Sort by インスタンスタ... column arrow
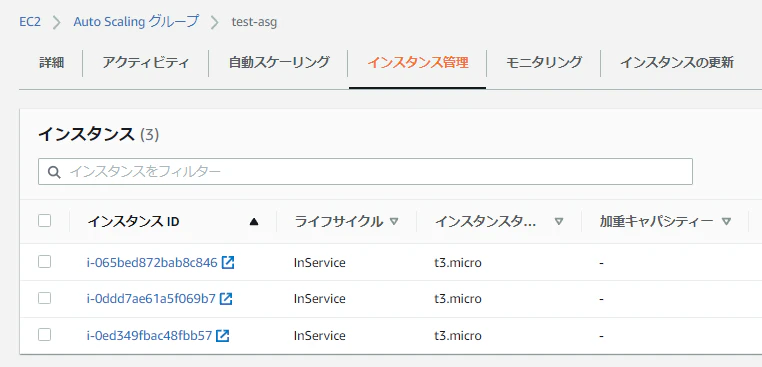Image resolution: width=762 pixels, height=367 pixels. click(x=559, y=222)
